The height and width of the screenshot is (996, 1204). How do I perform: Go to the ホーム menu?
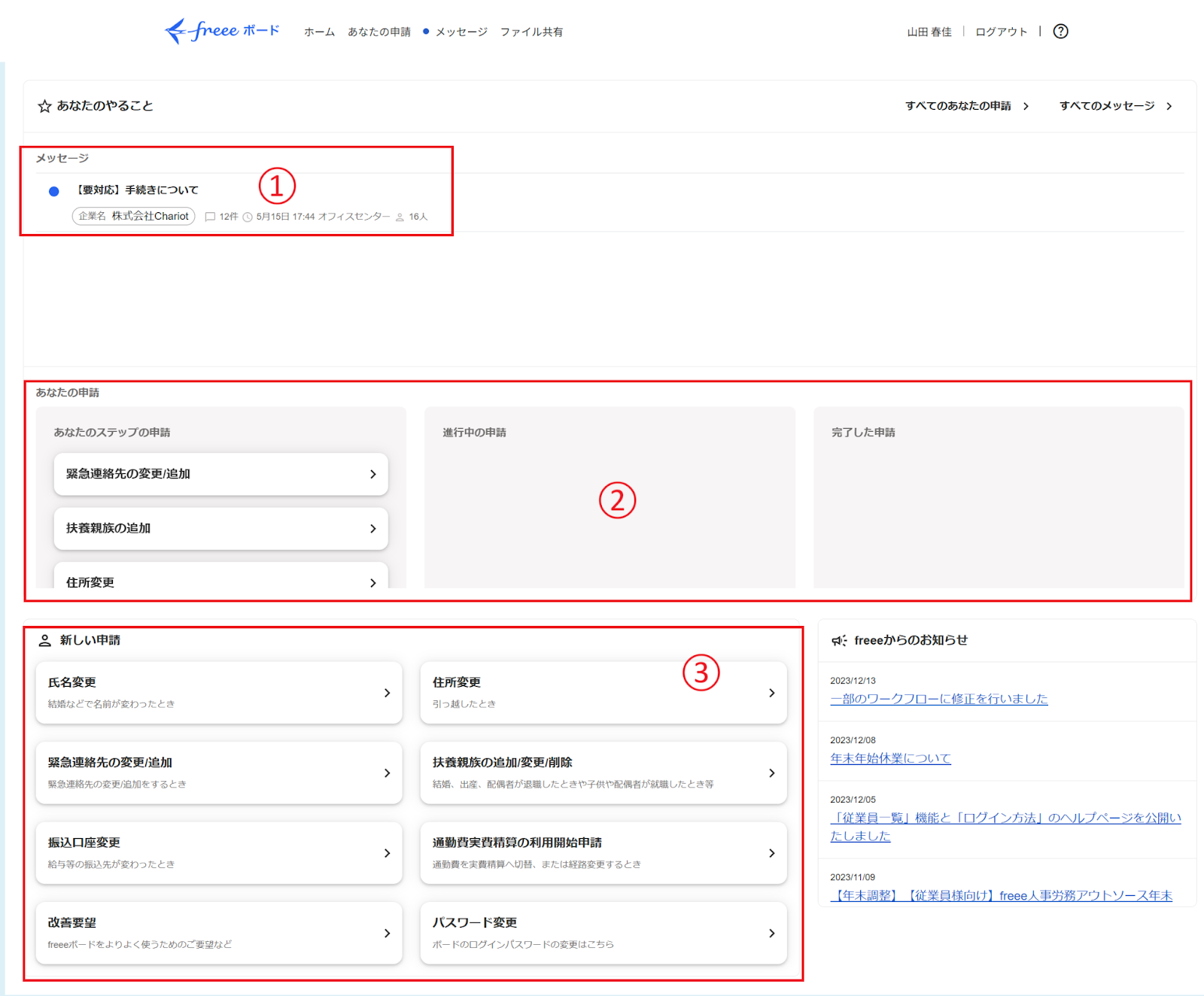tap(319, 32)
